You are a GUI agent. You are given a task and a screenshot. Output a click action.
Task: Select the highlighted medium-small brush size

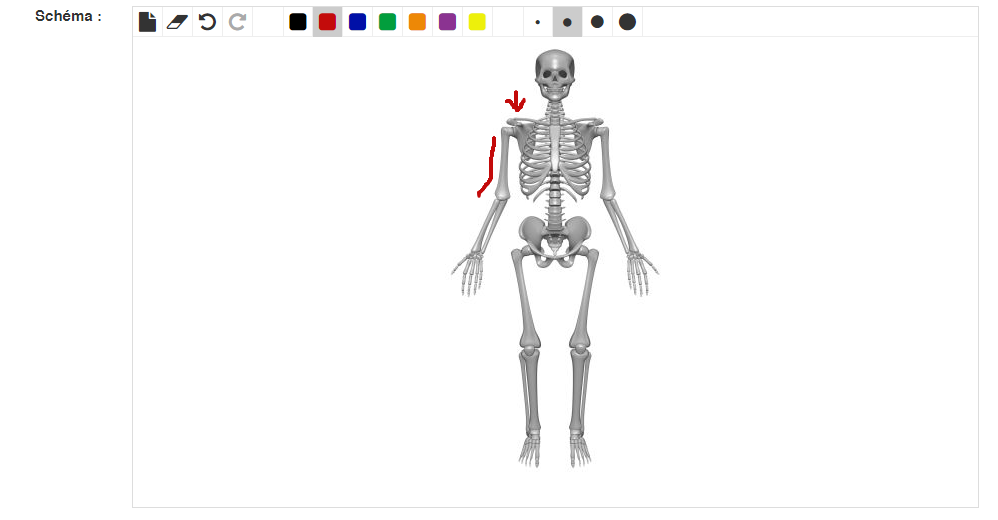pos(567,22)
